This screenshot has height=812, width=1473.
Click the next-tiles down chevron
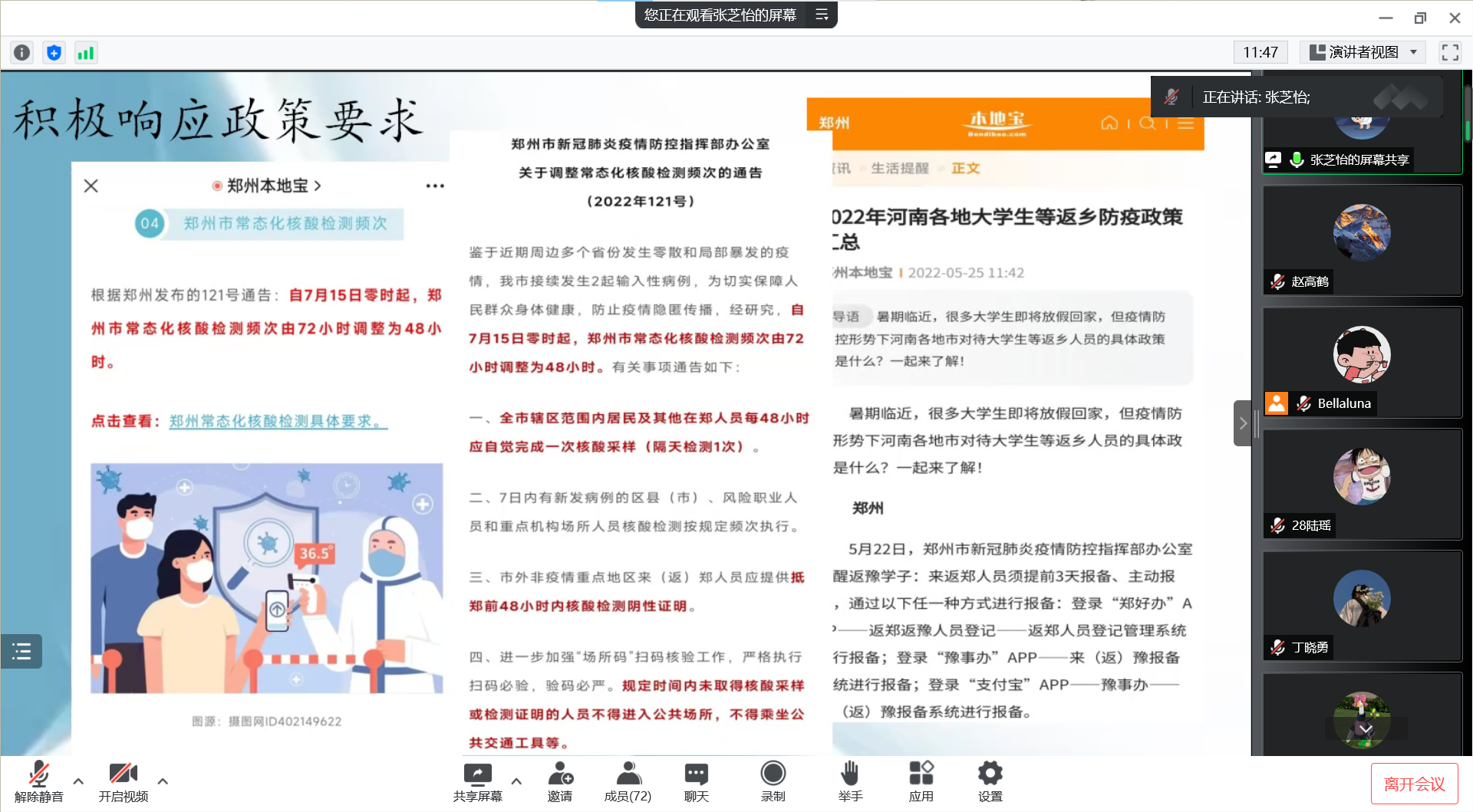tap(1366, 728)
